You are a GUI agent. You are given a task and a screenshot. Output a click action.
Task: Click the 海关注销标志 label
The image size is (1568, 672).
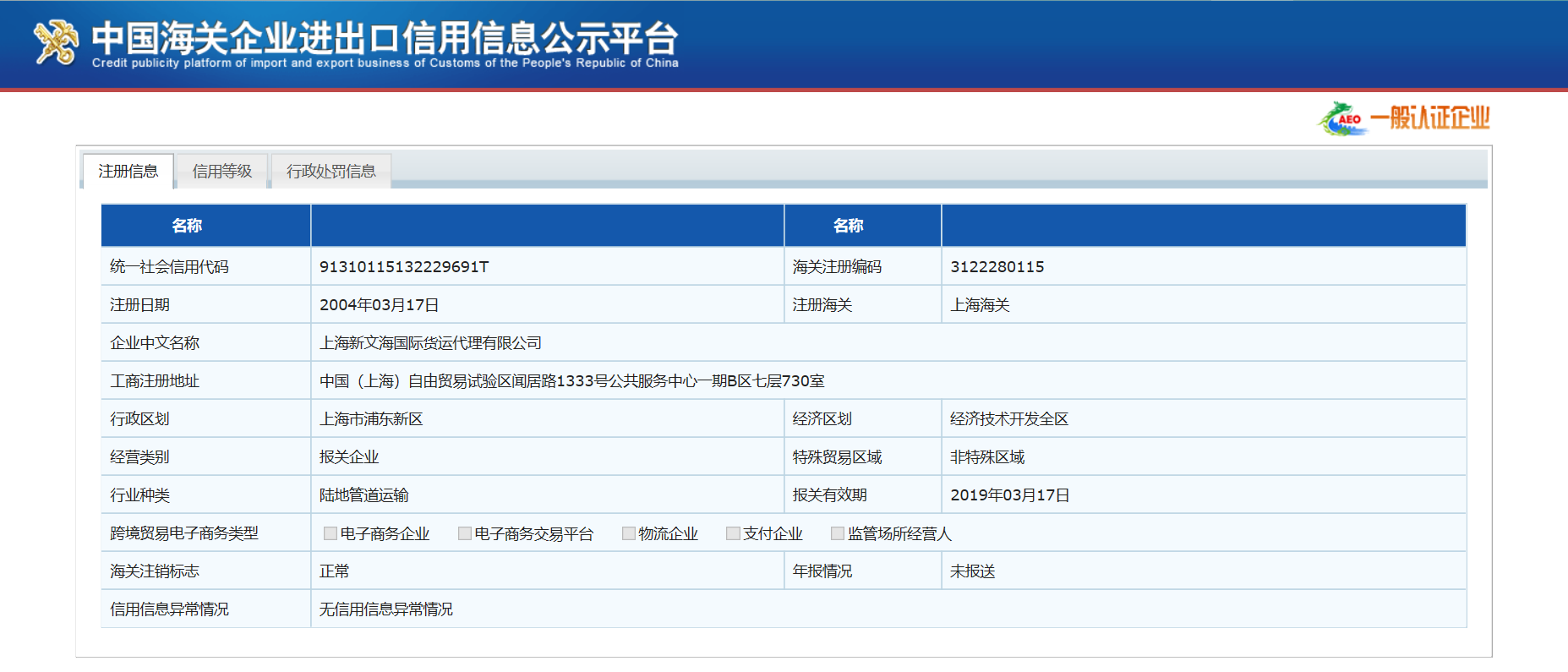[x=155, y=571]
